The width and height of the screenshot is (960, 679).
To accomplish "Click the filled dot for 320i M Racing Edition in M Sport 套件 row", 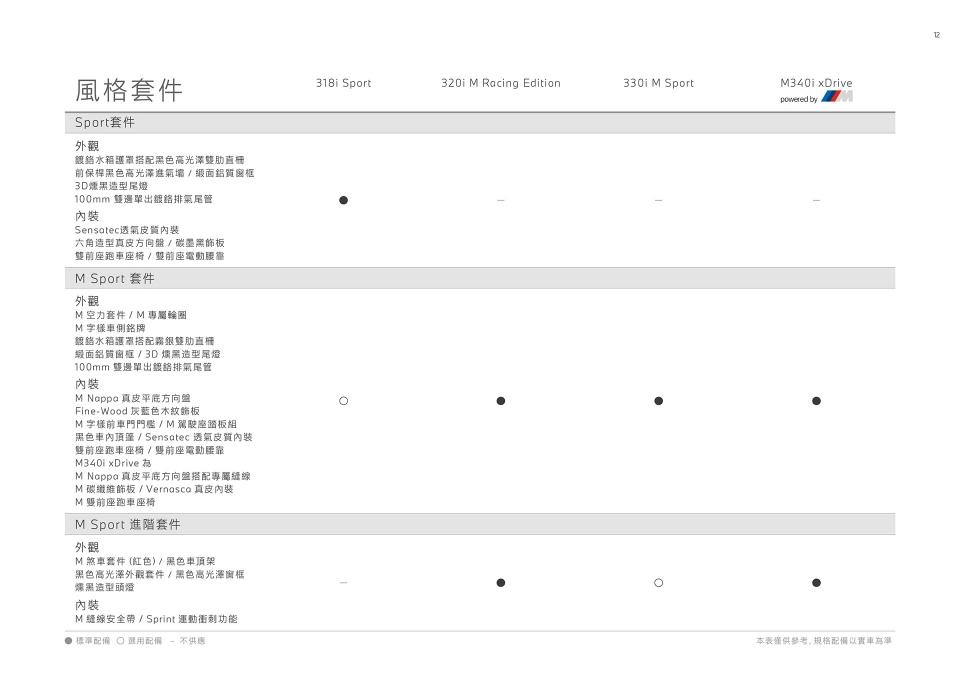I will pos(501,401).
